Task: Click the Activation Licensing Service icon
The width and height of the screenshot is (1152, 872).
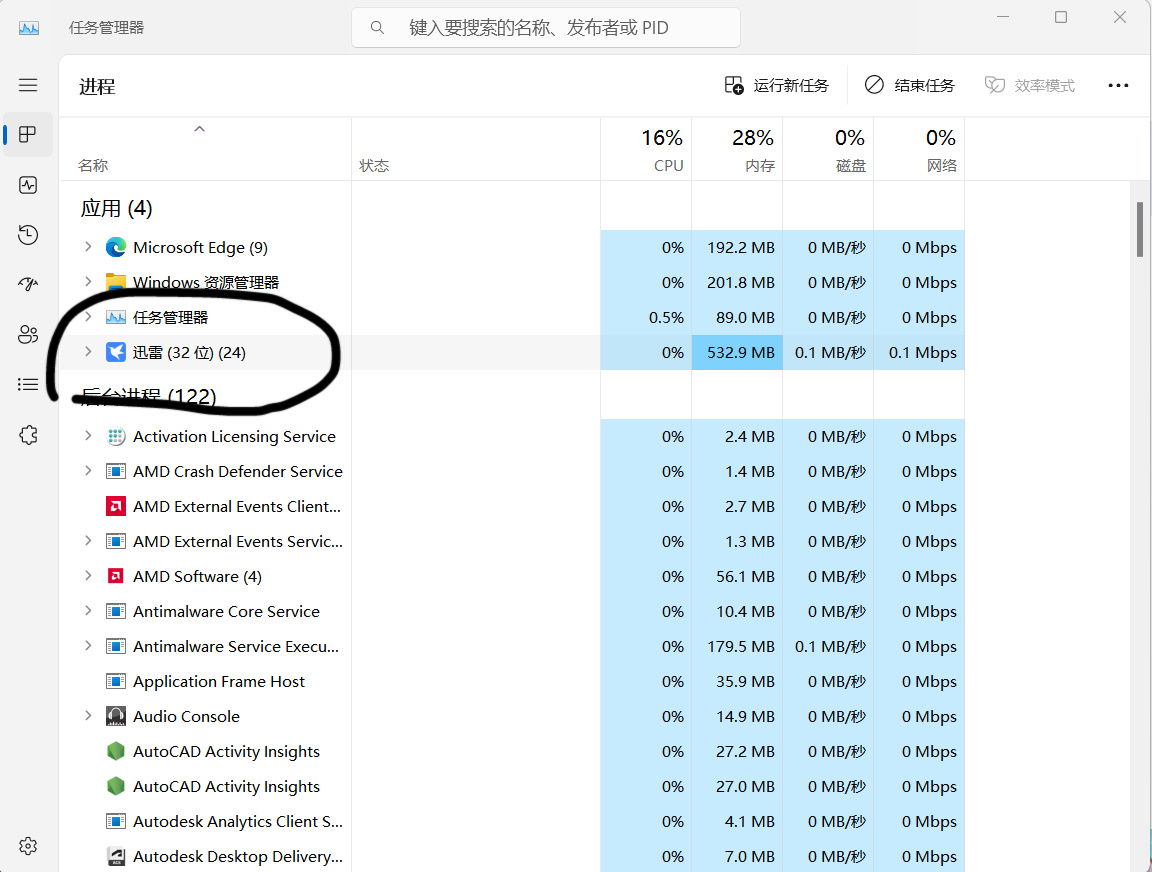Action: [x=115, y=436]
